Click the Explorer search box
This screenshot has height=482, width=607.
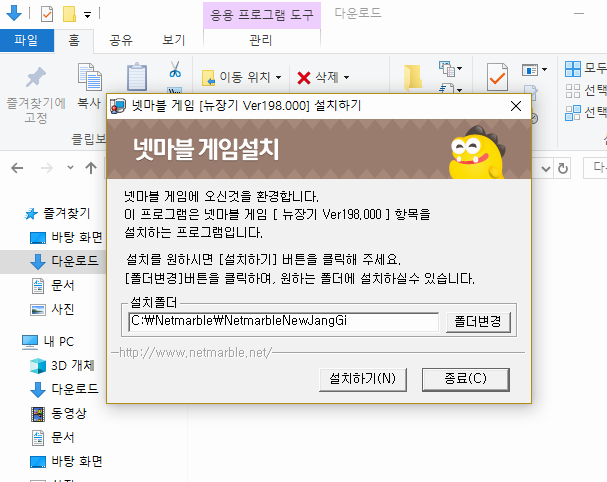[595, 168]
